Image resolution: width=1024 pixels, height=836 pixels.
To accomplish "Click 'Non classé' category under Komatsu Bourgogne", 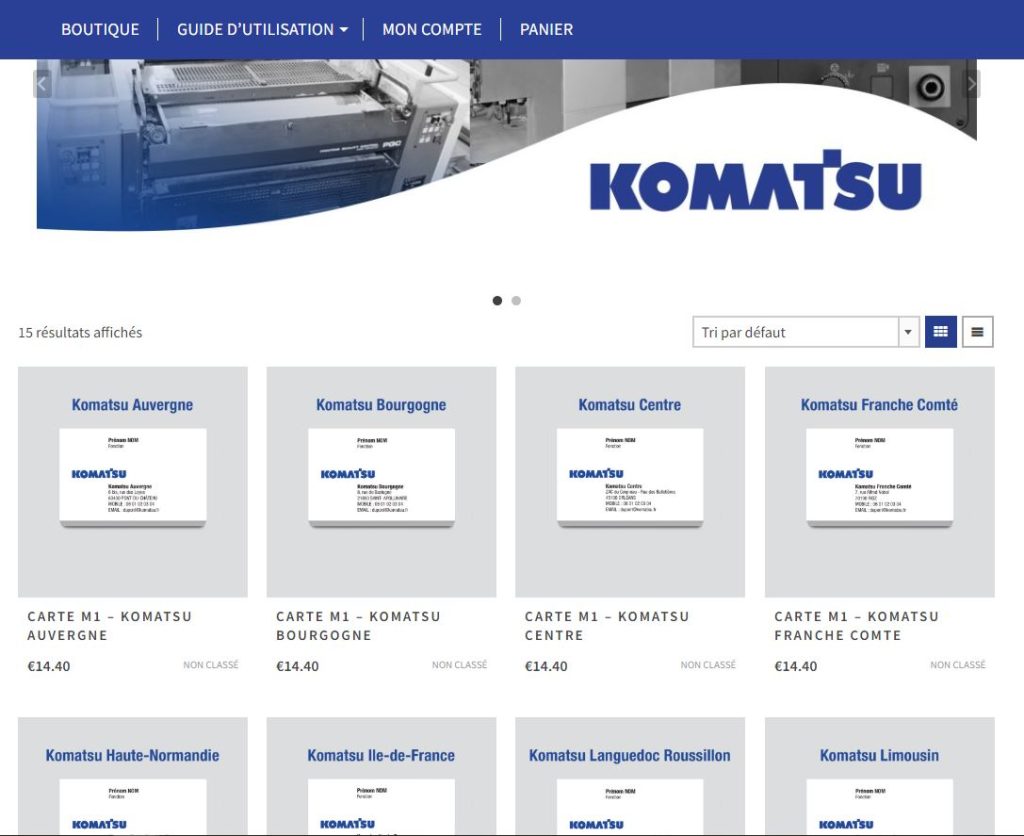I will (x=459, y=665).
